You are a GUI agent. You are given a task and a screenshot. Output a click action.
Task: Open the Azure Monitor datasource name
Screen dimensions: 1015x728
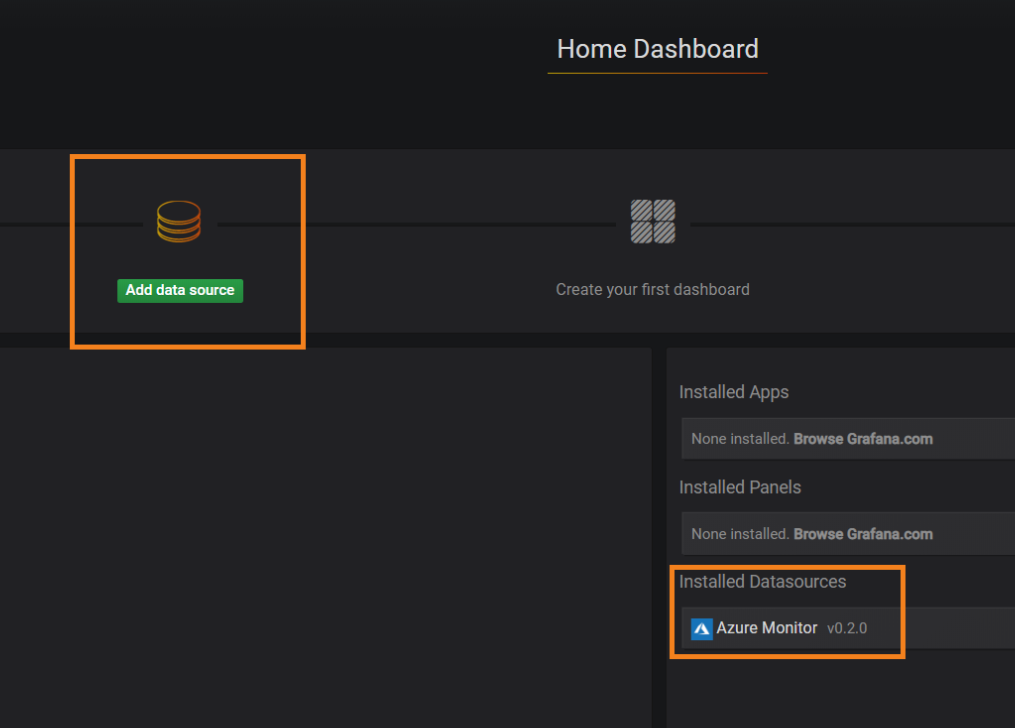766,628
